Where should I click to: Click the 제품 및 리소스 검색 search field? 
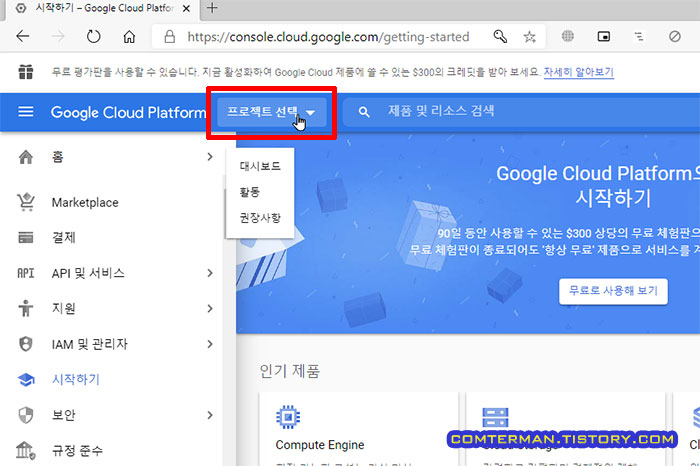coord(521,112)
